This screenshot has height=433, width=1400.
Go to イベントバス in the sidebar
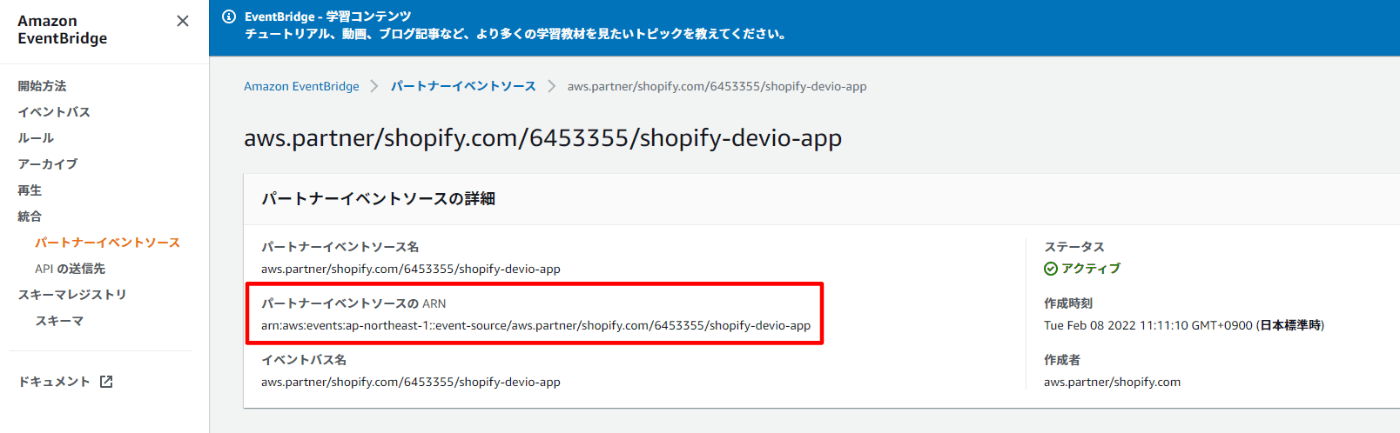(x=54, y=112)
